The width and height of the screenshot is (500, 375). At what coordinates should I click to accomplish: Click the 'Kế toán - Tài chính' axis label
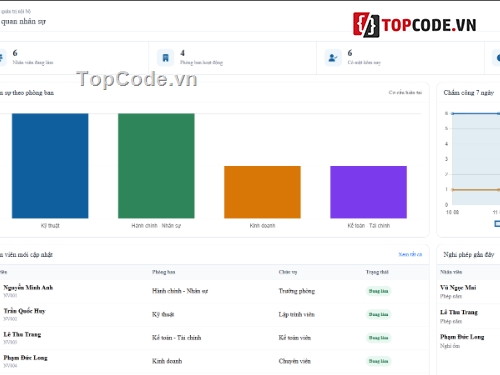368,226
